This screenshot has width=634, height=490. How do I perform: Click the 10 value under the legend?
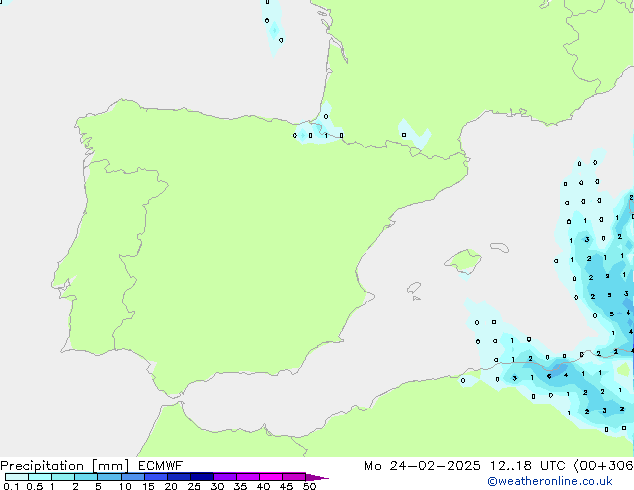coord(124,486)
